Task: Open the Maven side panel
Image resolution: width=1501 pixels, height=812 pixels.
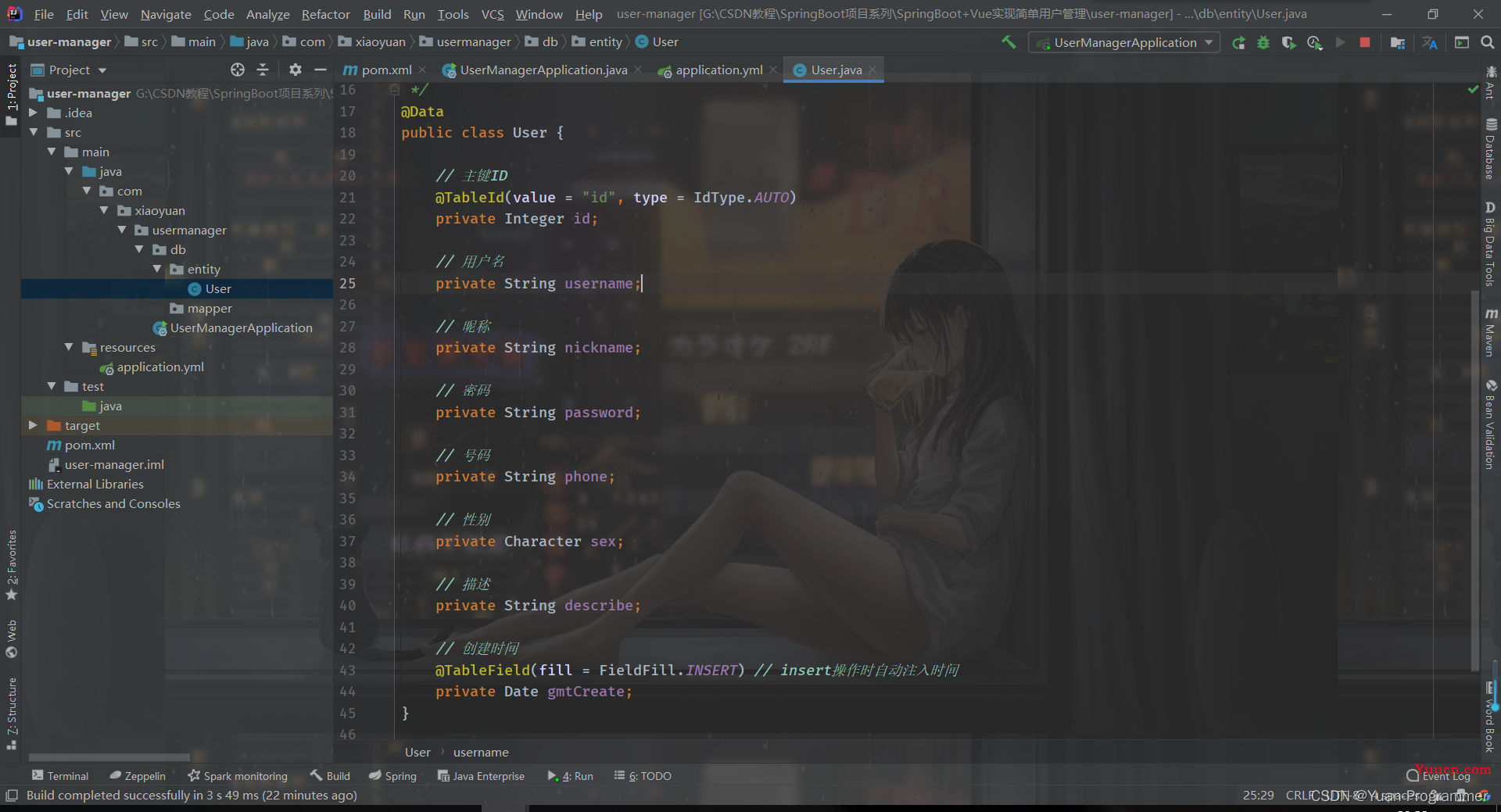Action: (x=1491, y=332)
